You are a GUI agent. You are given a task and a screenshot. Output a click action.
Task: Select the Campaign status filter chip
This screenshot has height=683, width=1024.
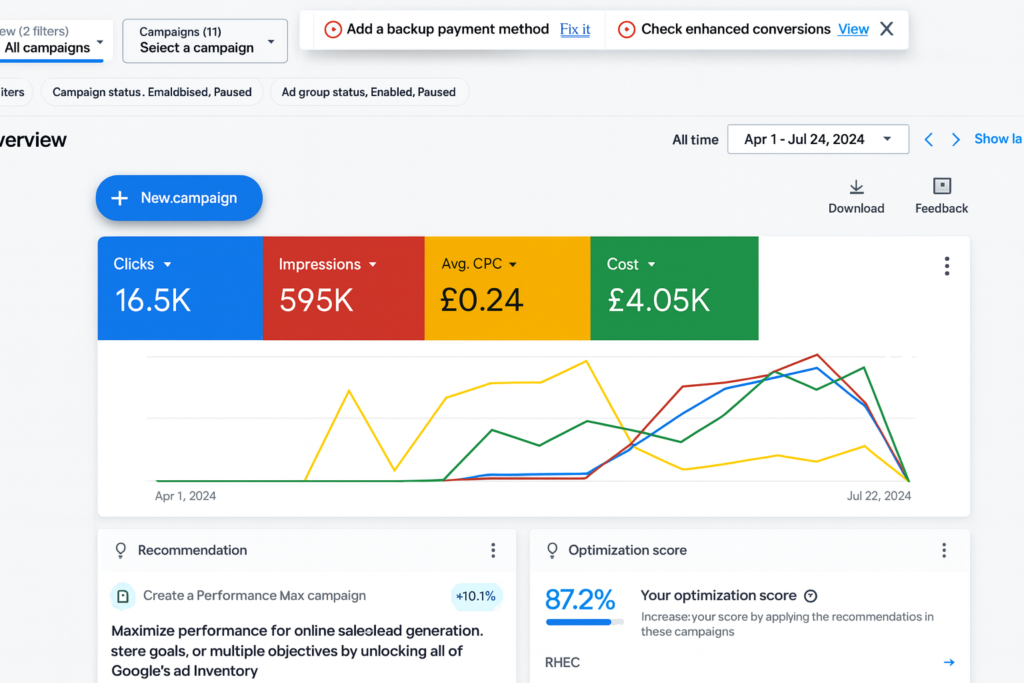[152, 92]
